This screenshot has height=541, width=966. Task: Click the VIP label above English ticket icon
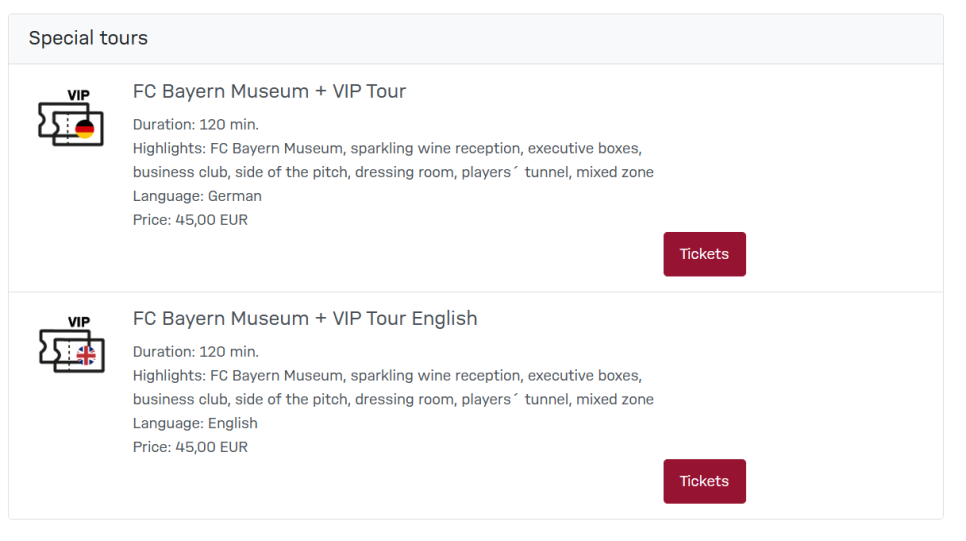click(x=79, y=322)
